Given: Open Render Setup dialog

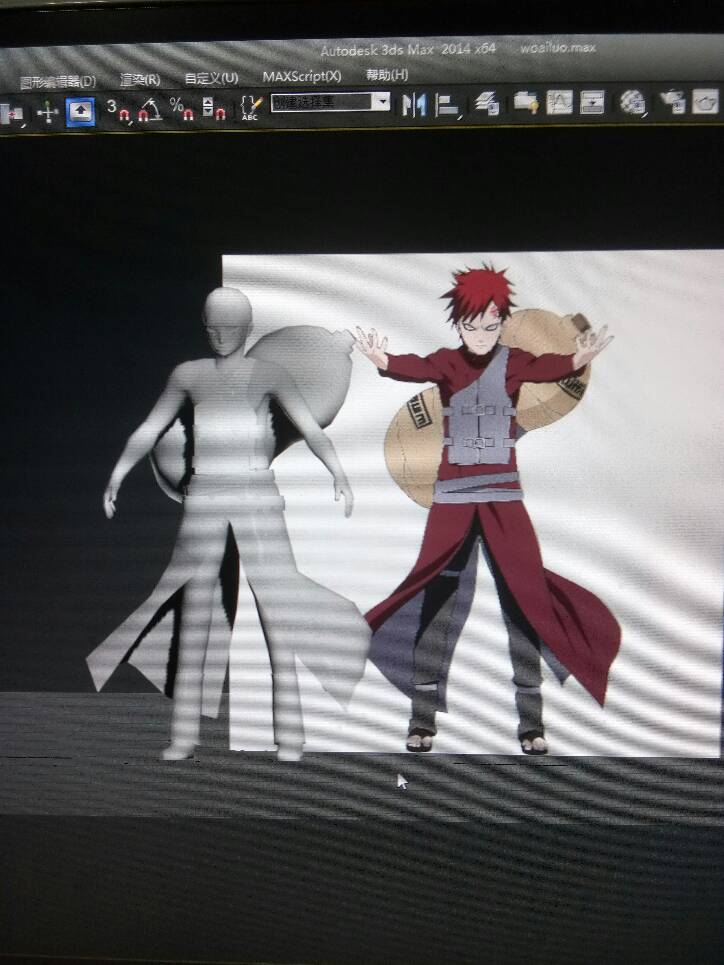Looking at the screenshot, I should coord(672,102).
